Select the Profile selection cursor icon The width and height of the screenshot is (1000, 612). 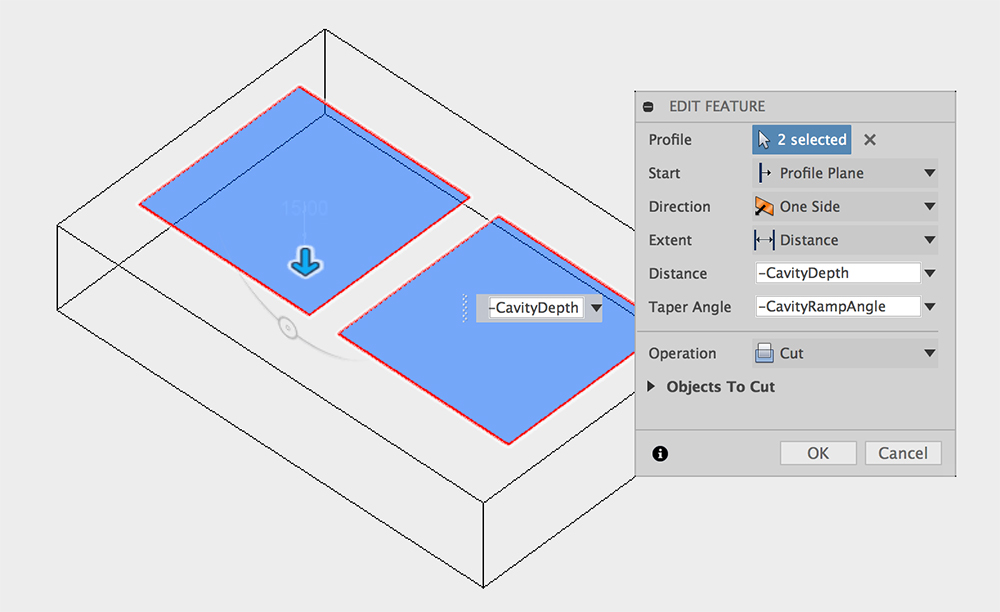[762, 139]
